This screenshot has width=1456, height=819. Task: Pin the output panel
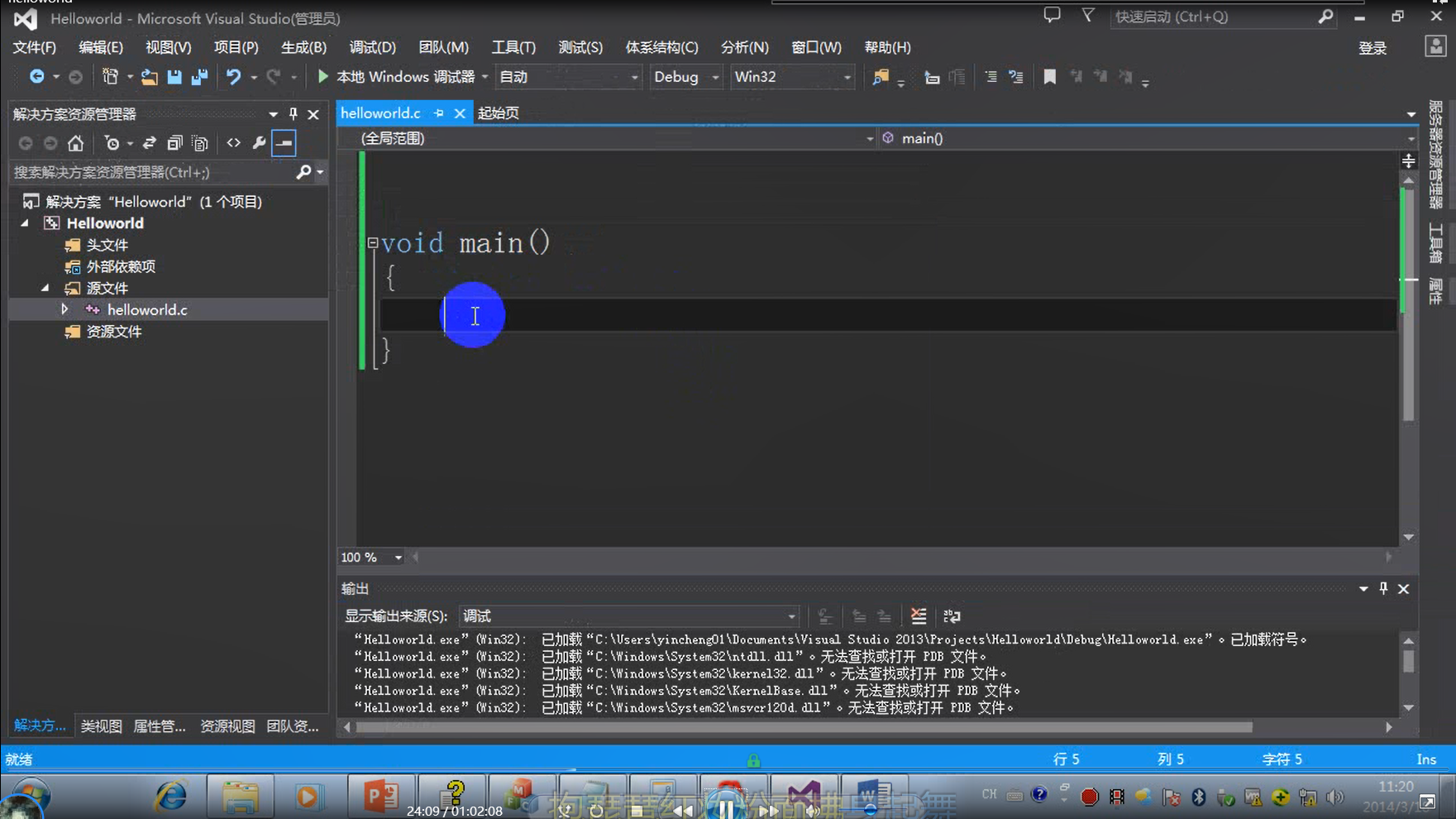[x=1383, y=588]
